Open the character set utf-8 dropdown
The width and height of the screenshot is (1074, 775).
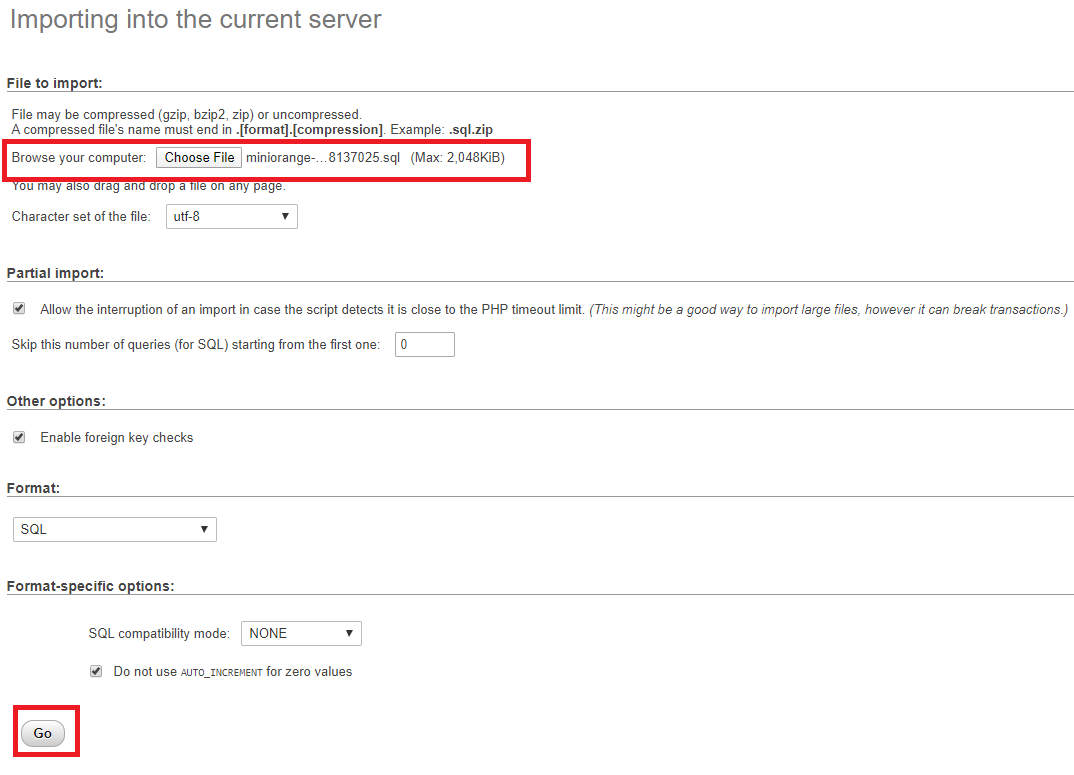232,217
